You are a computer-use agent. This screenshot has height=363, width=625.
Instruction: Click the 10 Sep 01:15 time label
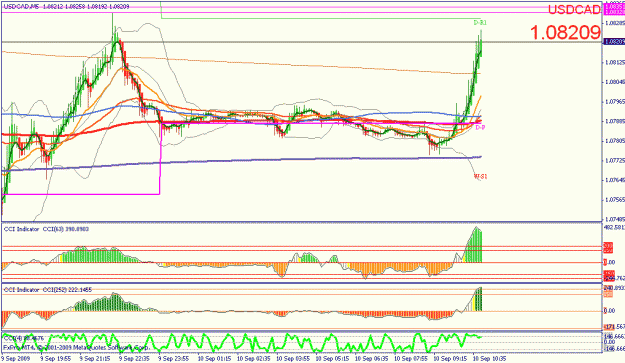click(x=214, y=359)
